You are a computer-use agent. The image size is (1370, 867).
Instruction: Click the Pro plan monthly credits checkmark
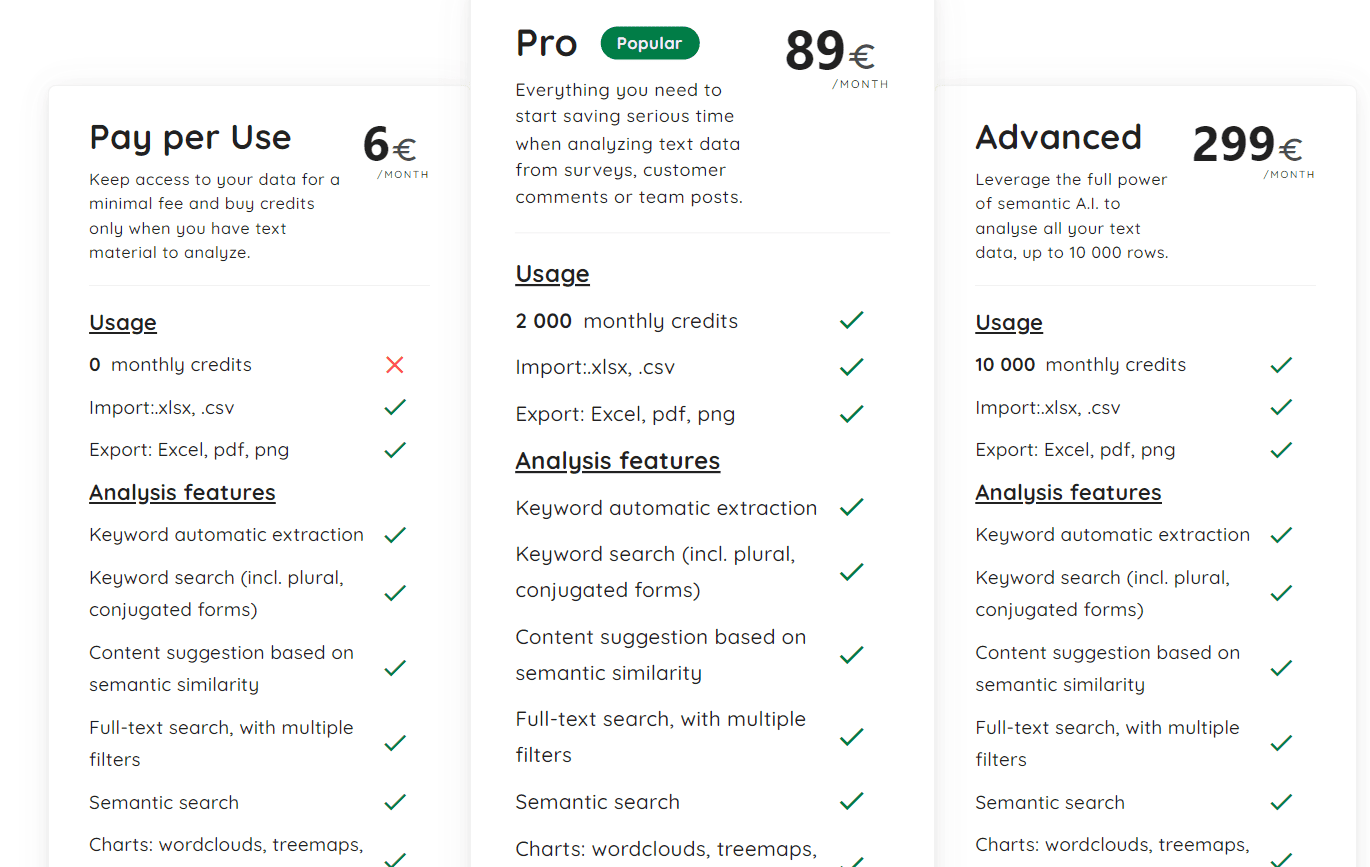point(852,321)
